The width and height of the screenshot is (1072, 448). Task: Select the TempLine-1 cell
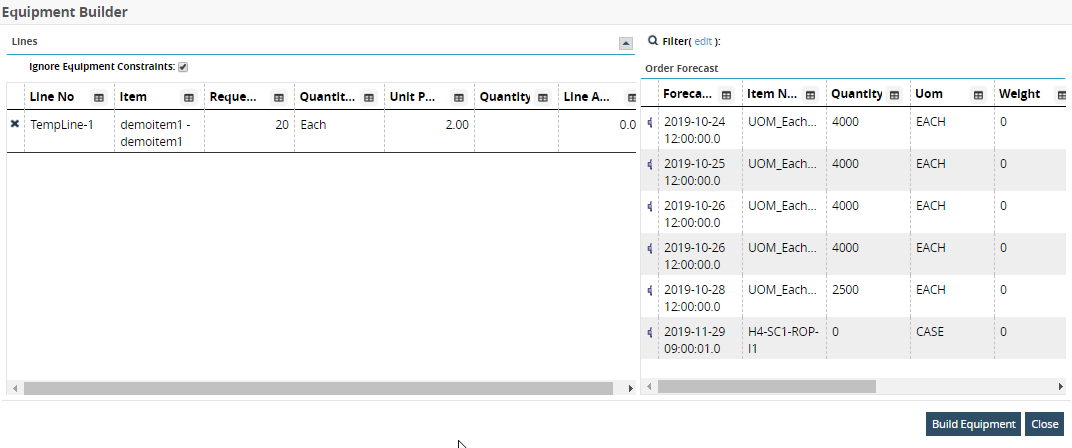pos(69,131)
